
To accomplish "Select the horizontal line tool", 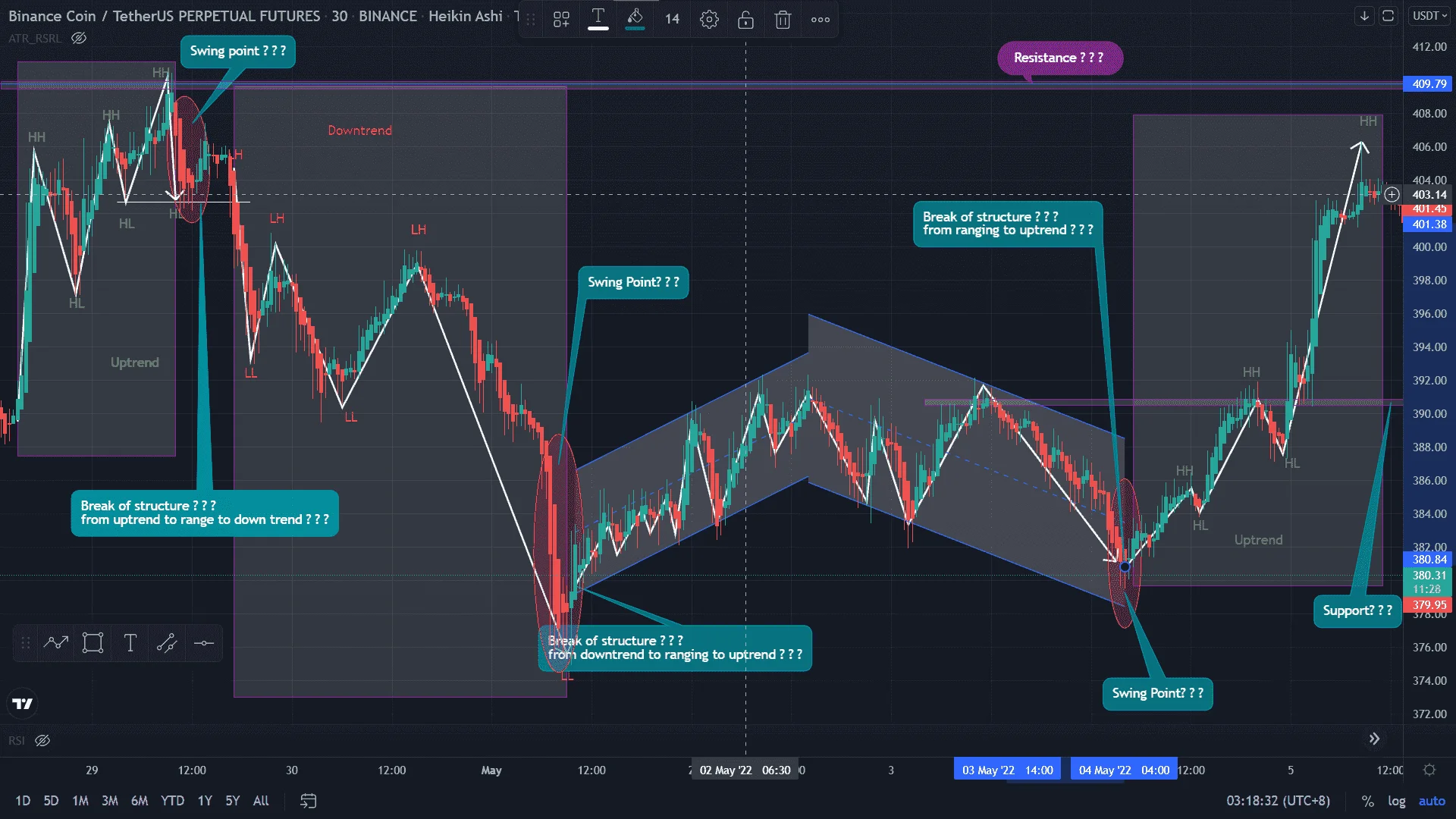I will click(x=204, y=643).
